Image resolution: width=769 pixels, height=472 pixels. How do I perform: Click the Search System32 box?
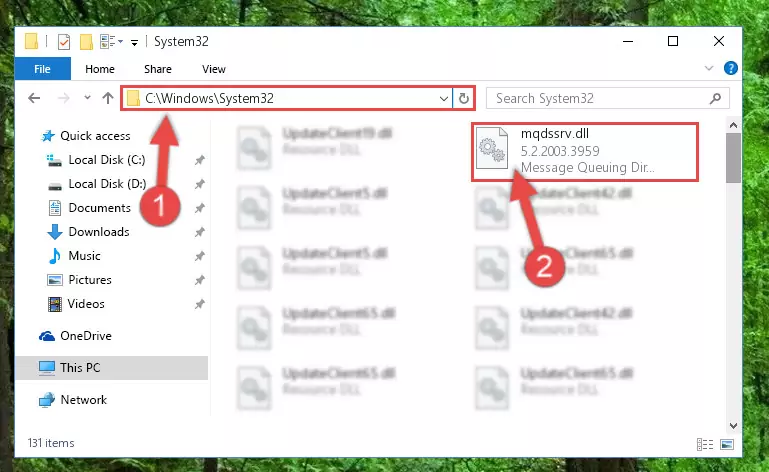coord(608,99)
